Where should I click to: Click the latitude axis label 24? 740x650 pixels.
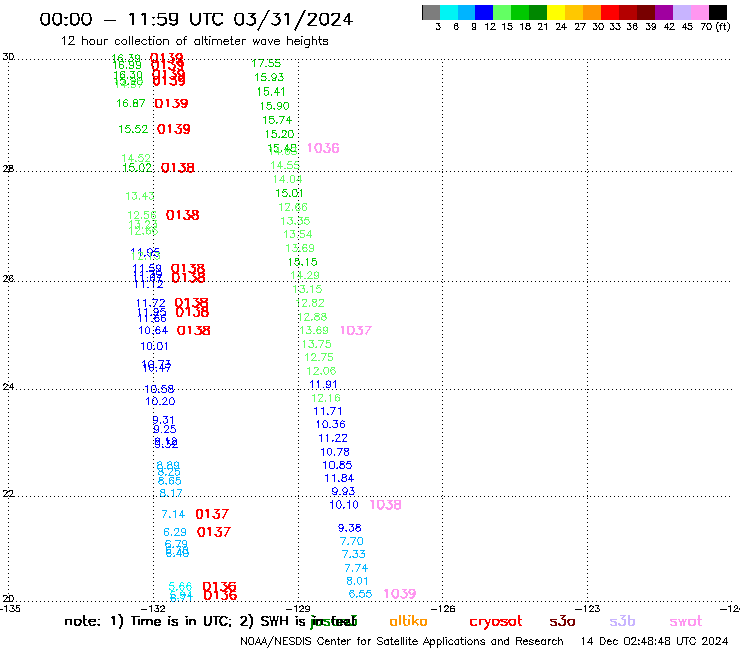click(x=8, y=387)
